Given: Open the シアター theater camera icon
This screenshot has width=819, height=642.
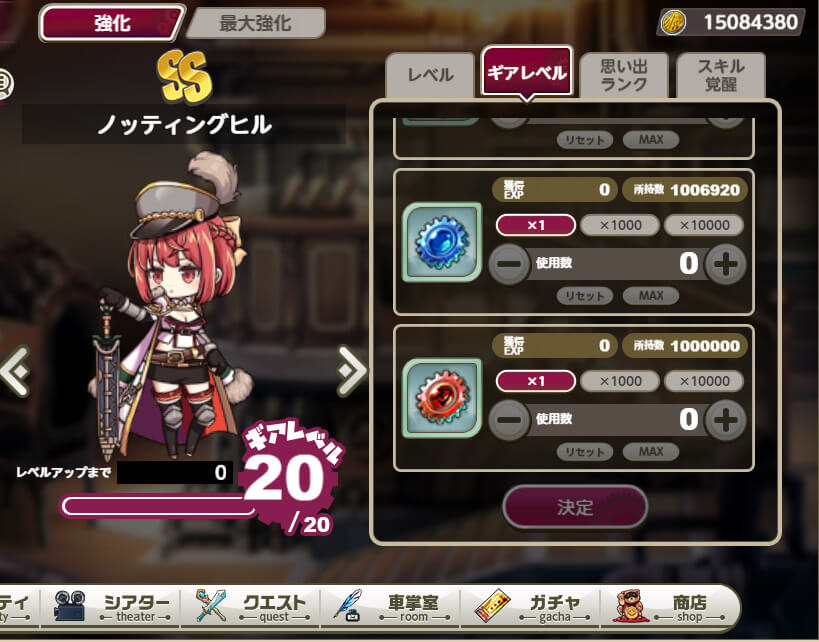Looking at the screenshot, I should [69, 606].
